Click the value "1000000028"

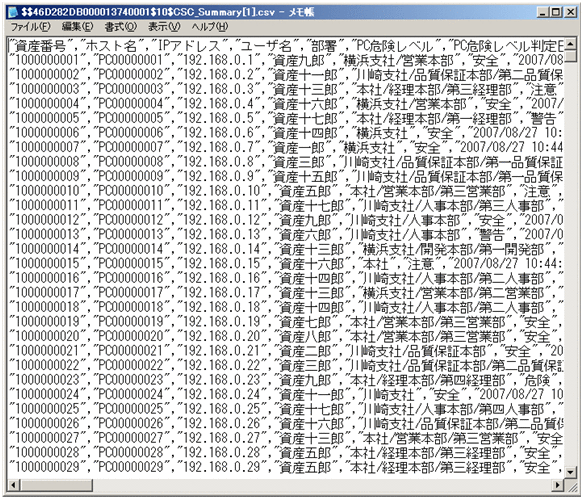point(47,453)
